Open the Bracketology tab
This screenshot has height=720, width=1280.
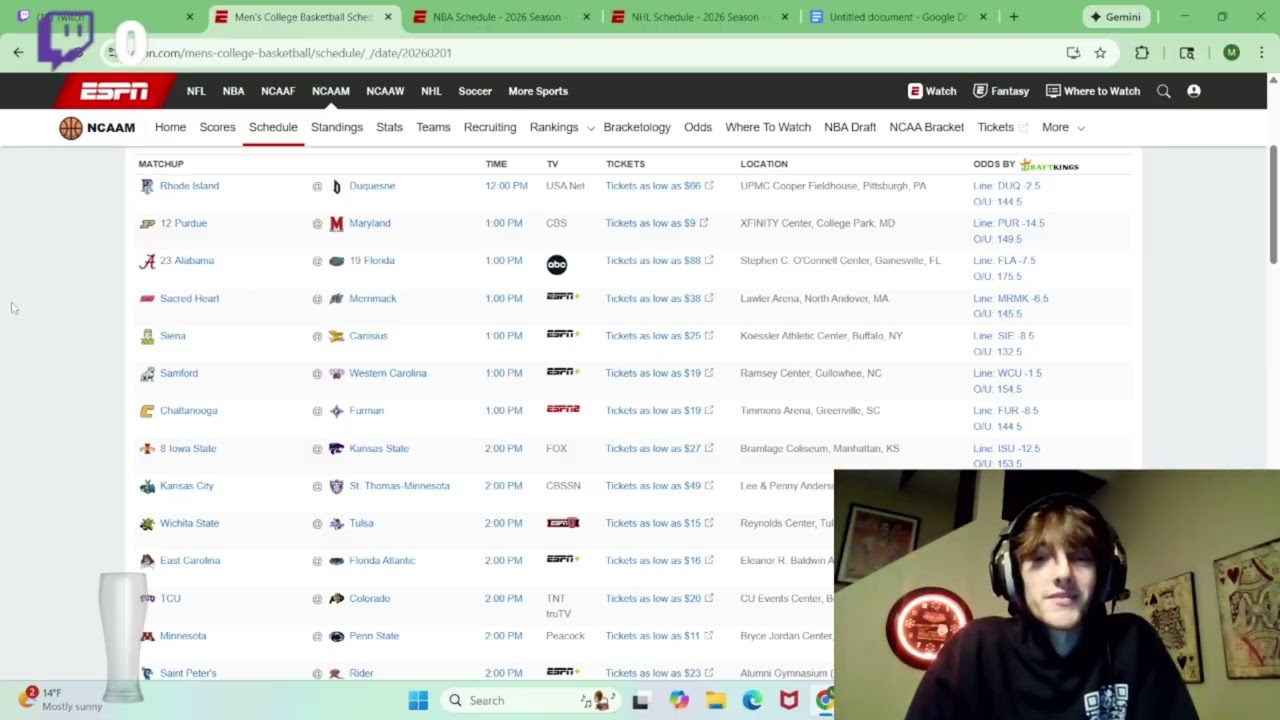coord(637,128)
